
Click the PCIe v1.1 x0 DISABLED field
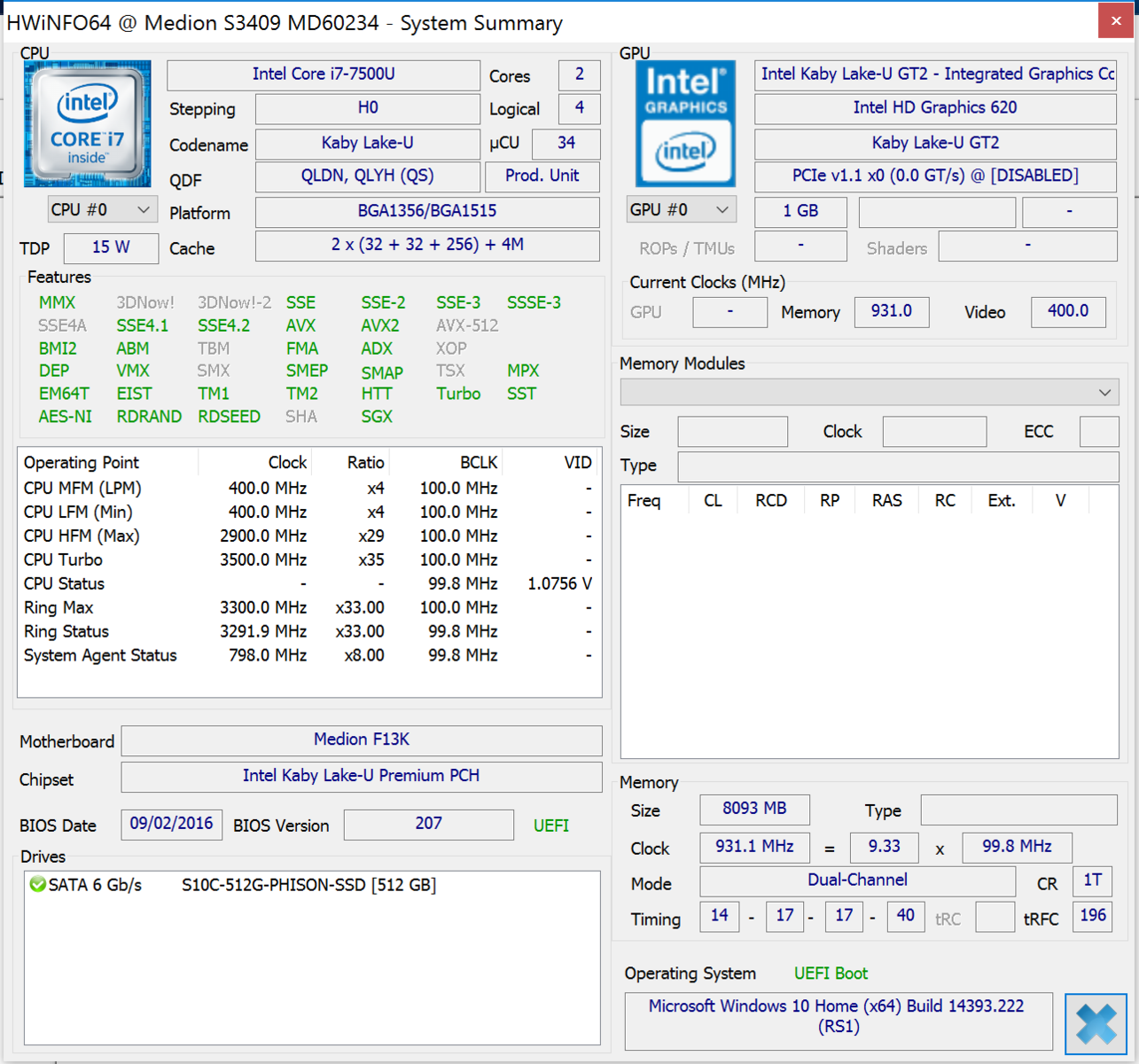click(935, 176)
